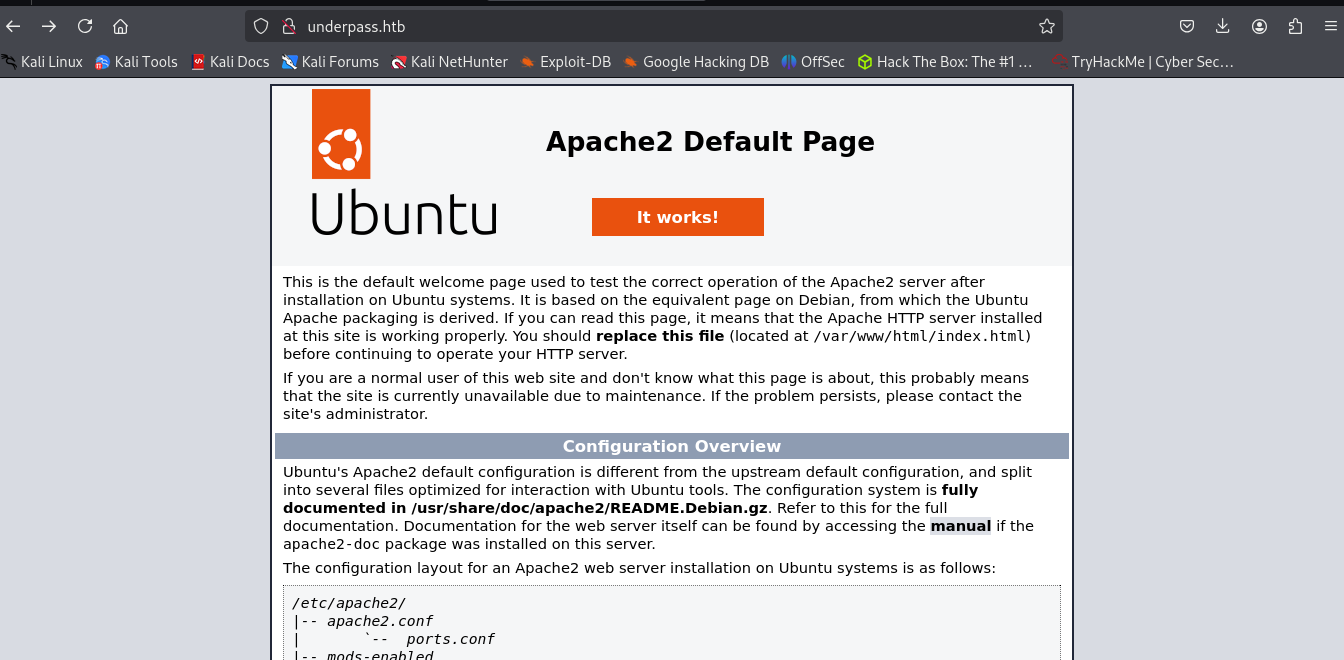The width and height of the screenshot is (1344, 660).
Task: Click the back navigation arrow
Action: (12, 26)
